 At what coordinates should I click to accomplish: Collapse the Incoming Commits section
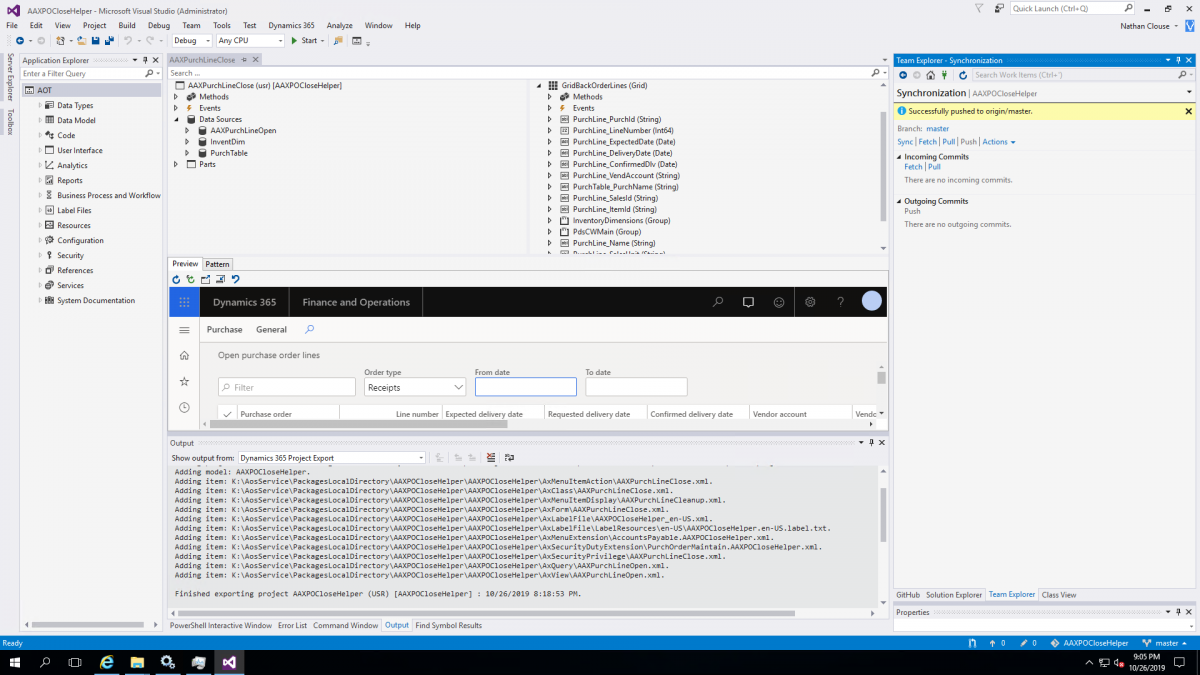click(899, 157)
